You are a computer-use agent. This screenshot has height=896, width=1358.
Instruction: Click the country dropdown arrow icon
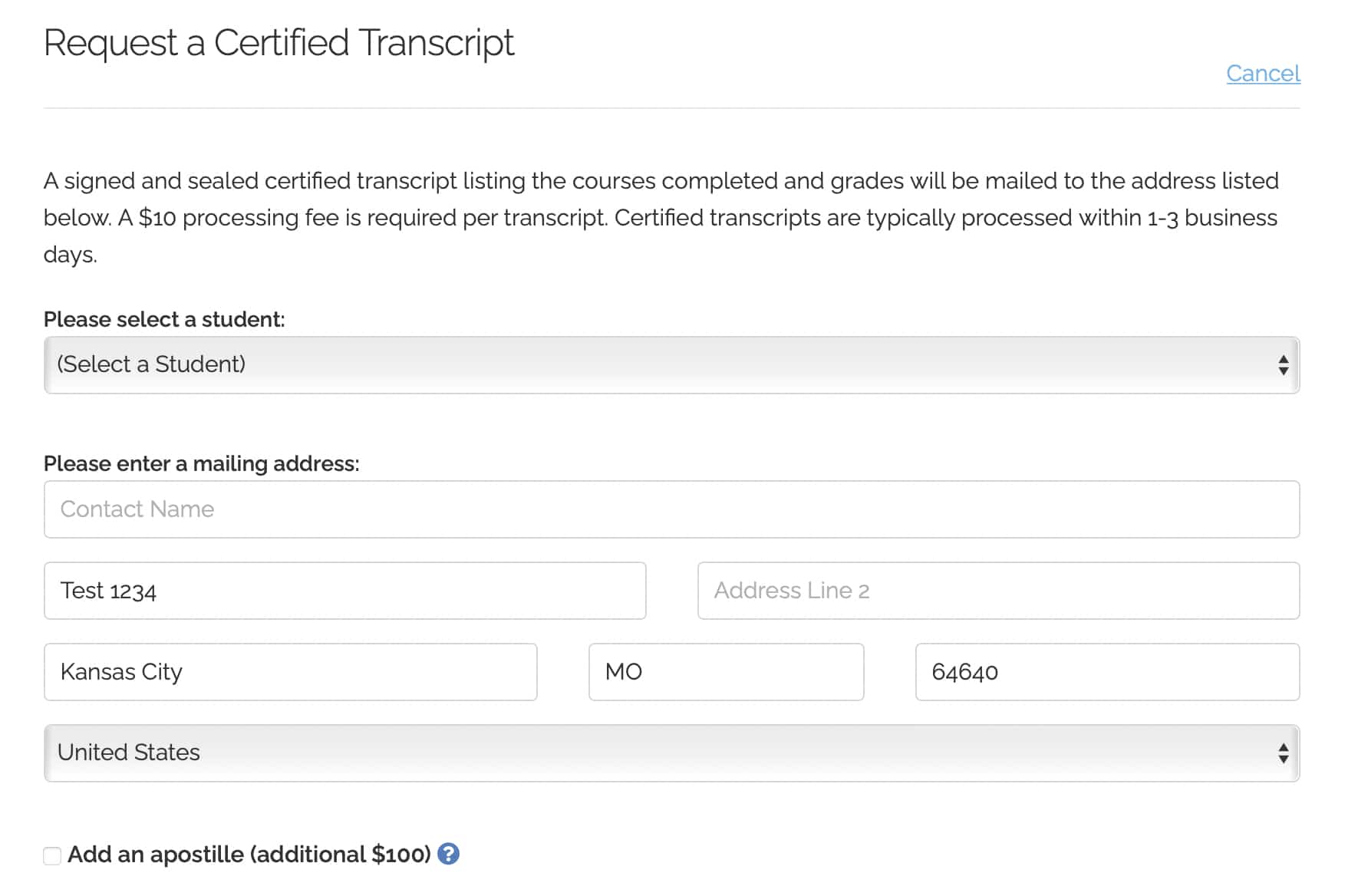[x=1284, y=753]
